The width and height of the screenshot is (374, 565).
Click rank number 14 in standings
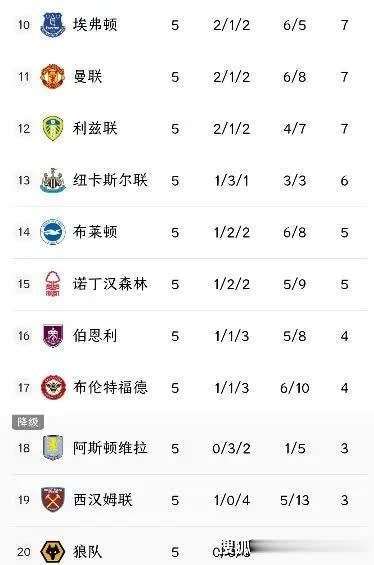click(24, 232)
